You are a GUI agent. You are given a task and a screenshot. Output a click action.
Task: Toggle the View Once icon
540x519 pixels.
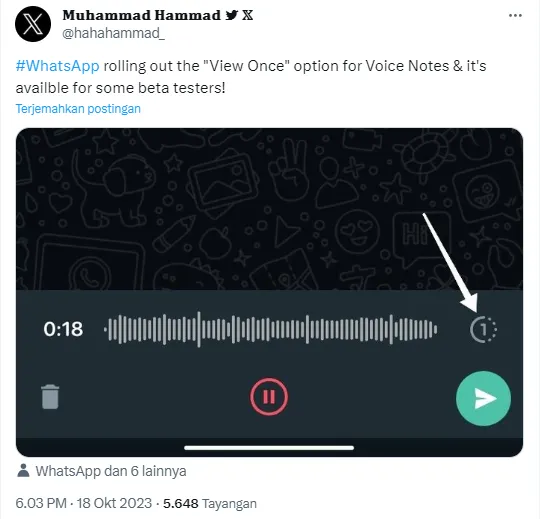(483, 329)
